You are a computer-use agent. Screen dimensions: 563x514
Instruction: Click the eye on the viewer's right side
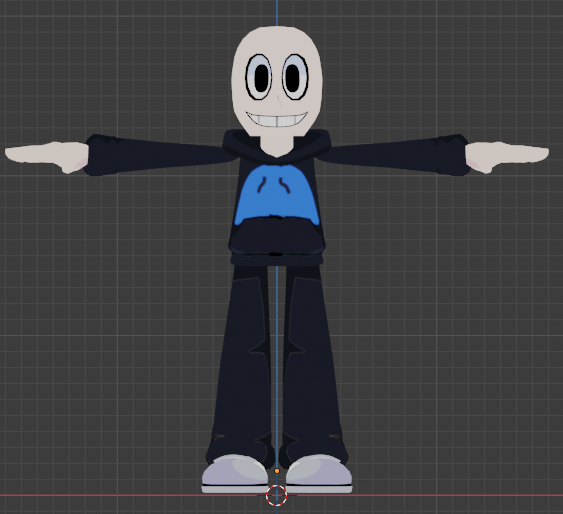[x=296, y=77]
